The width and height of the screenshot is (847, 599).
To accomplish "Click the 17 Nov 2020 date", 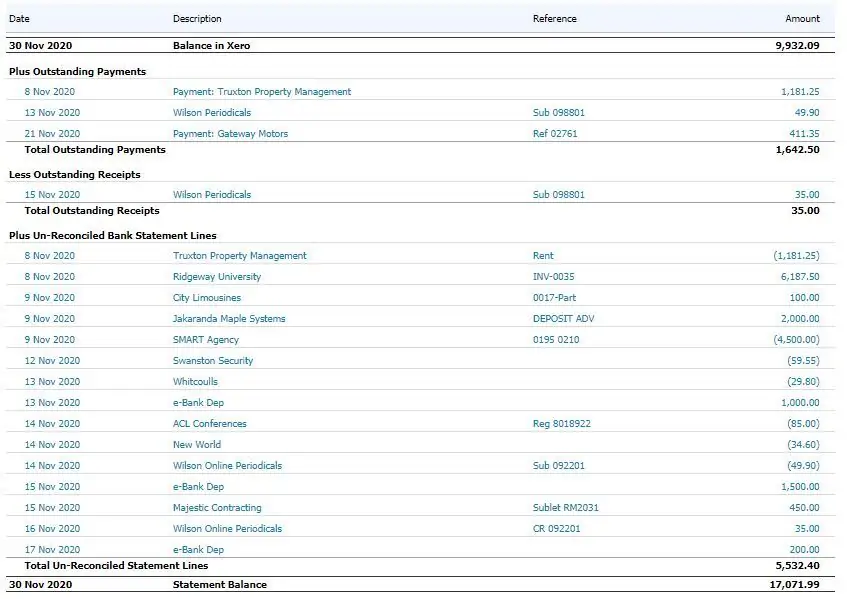I will pyautogui.click(x=52, y=550).
